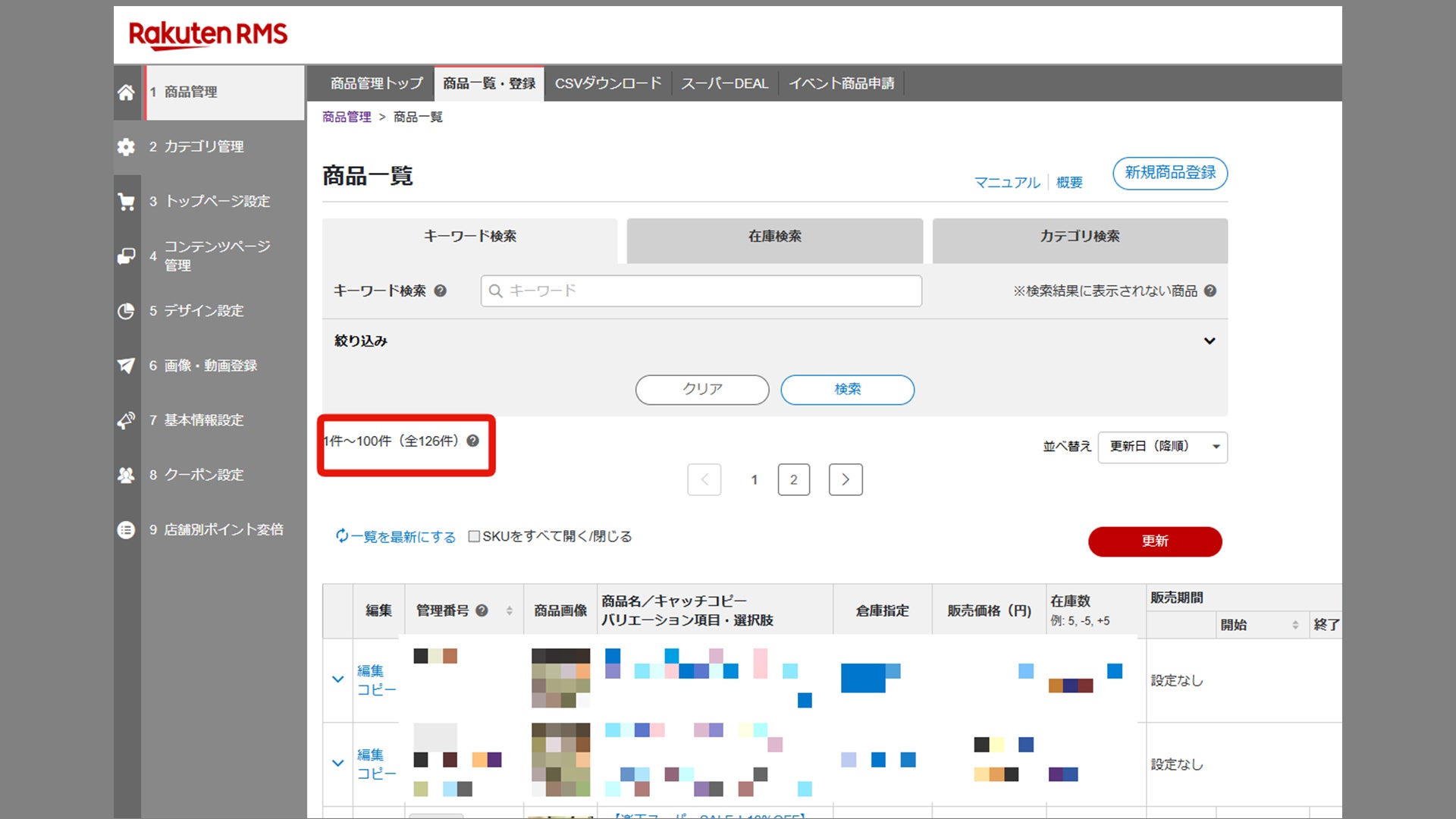Click the help icon beside 管理番号 column header
This screenshot has height=819, width=1456.
482,610
